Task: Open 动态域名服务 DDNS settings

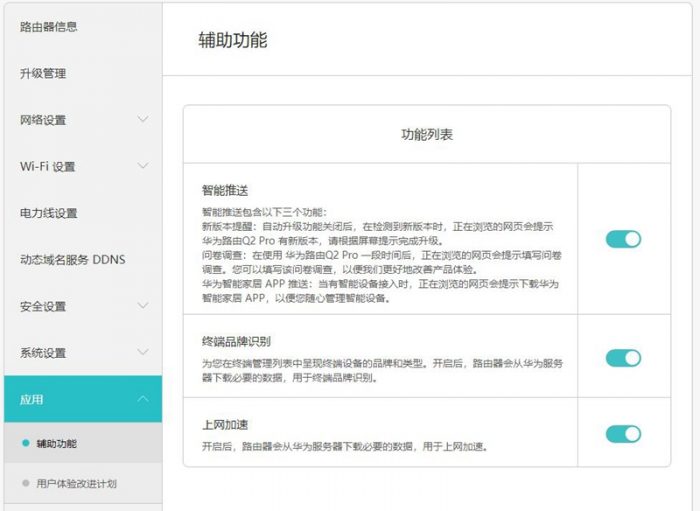Action: (73, 260)
